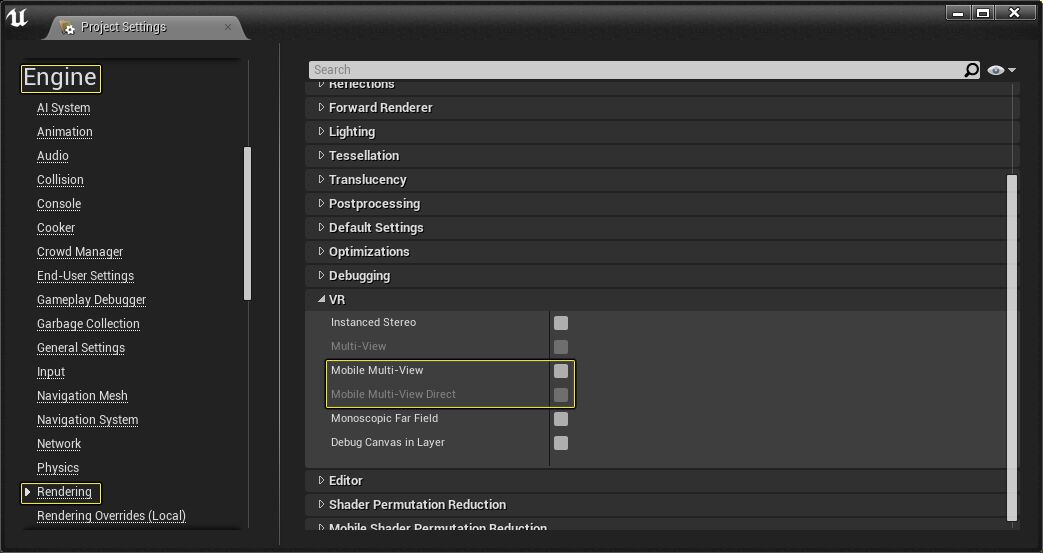Open the Garbage Collection settings
The height and width of the screenshot is (553, 1043).
pos(88,323)
